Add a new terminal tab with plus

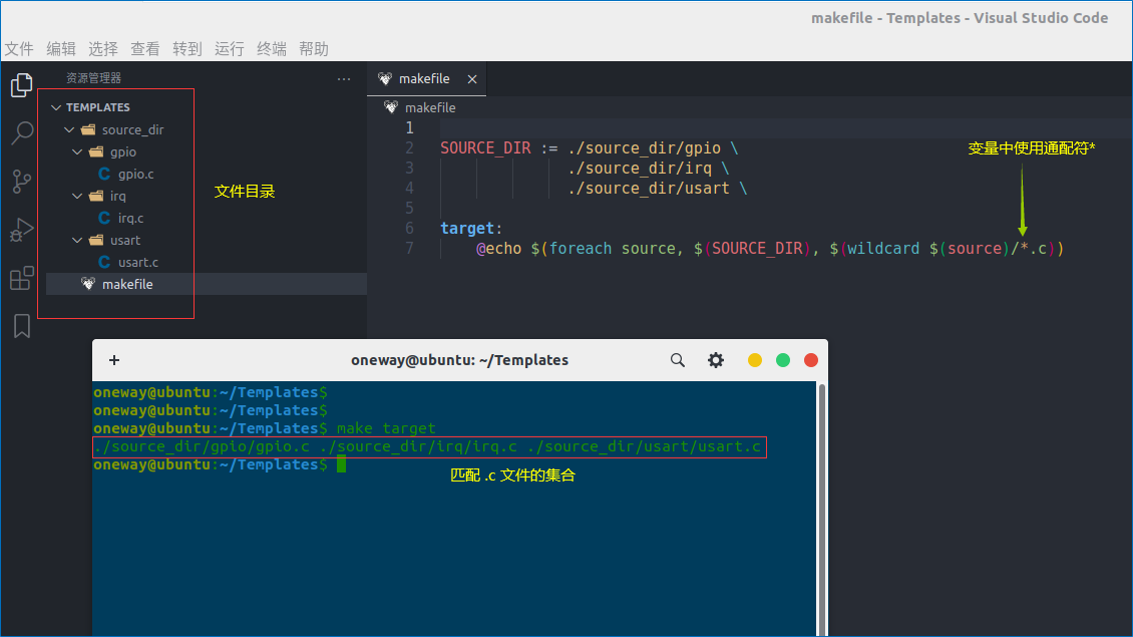tap(114, 360)
